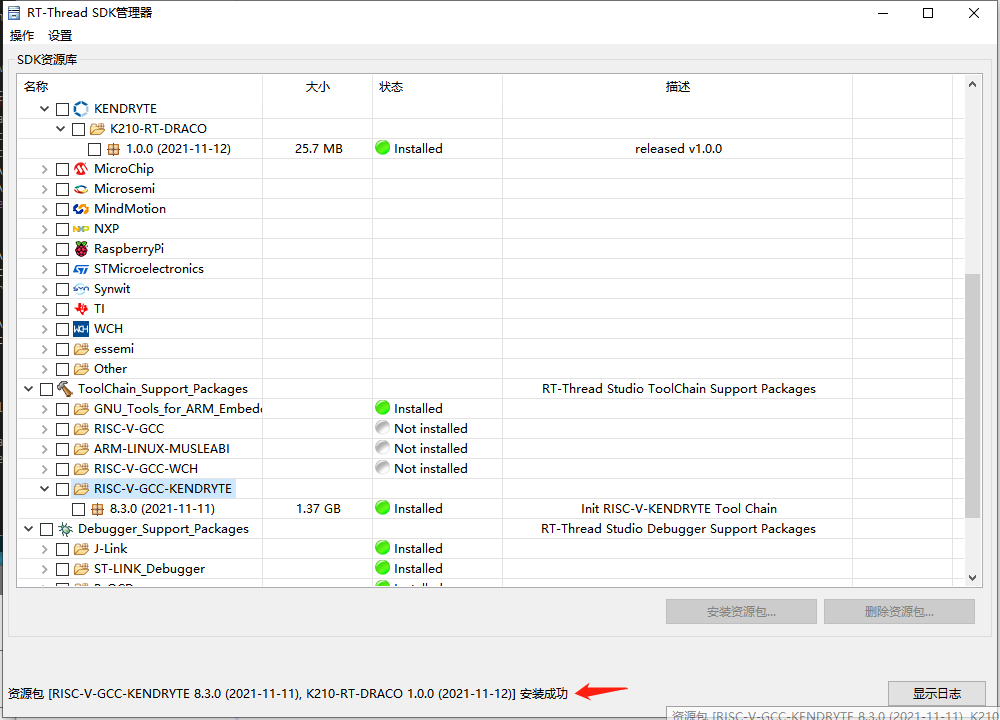Click the Synwit logo icon
1000x720 pixels.
tap(81, 289)
